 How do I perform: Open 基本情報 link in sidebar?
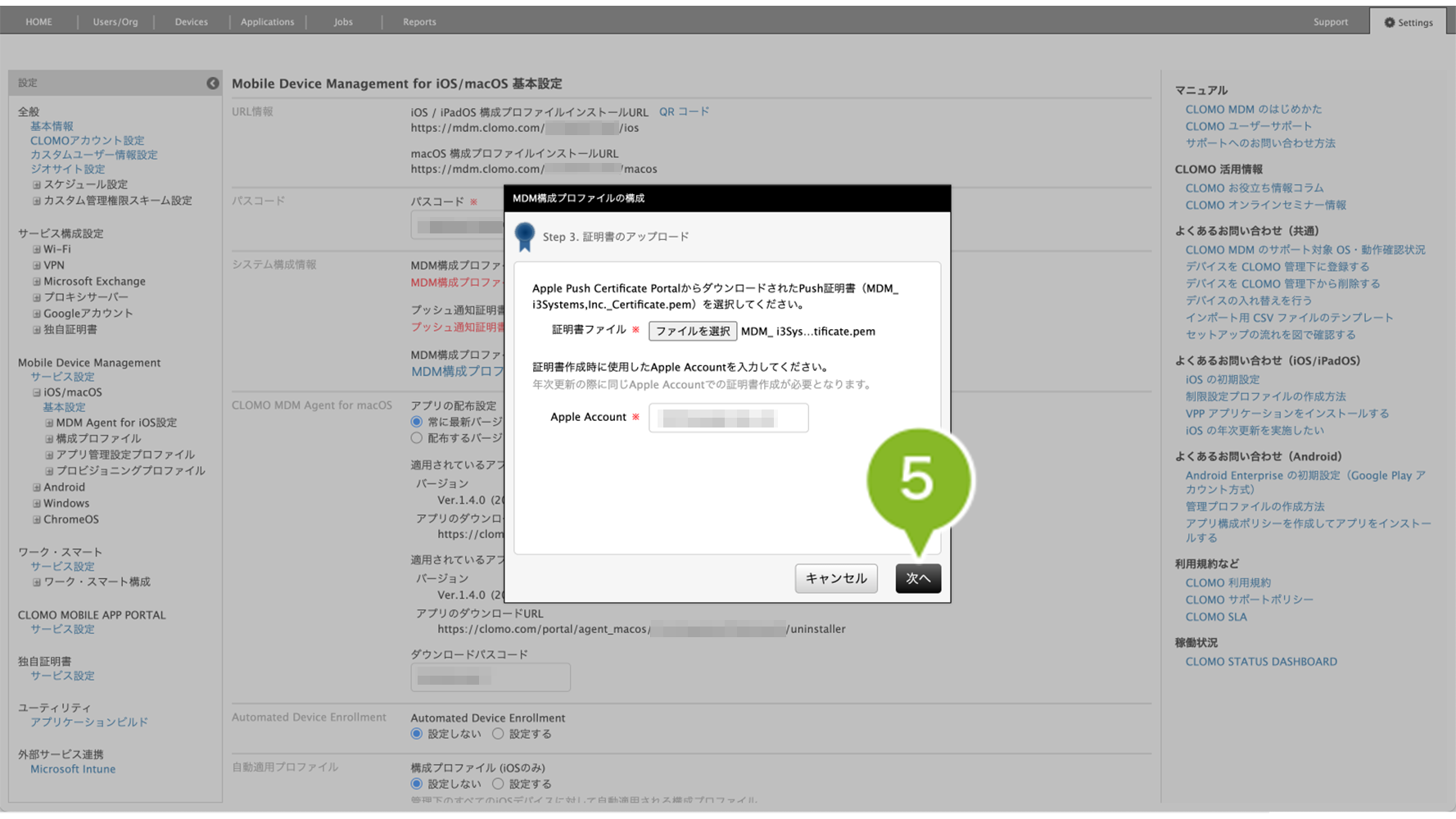[52, 126]
